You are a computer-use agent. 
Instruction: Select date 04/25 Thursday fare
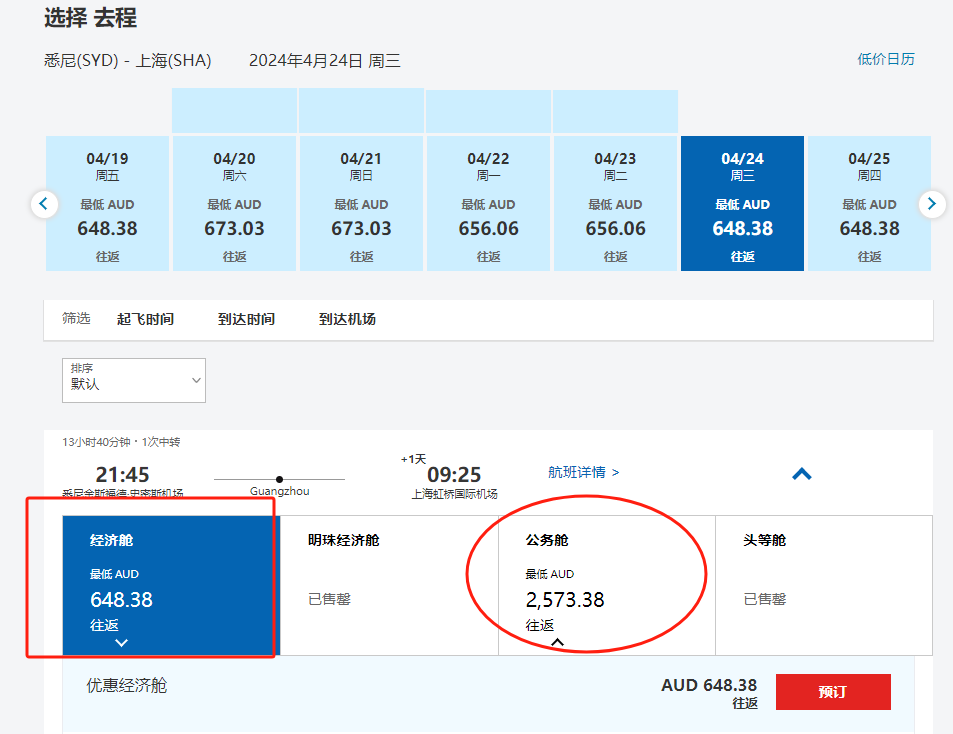tap(869, 204)
